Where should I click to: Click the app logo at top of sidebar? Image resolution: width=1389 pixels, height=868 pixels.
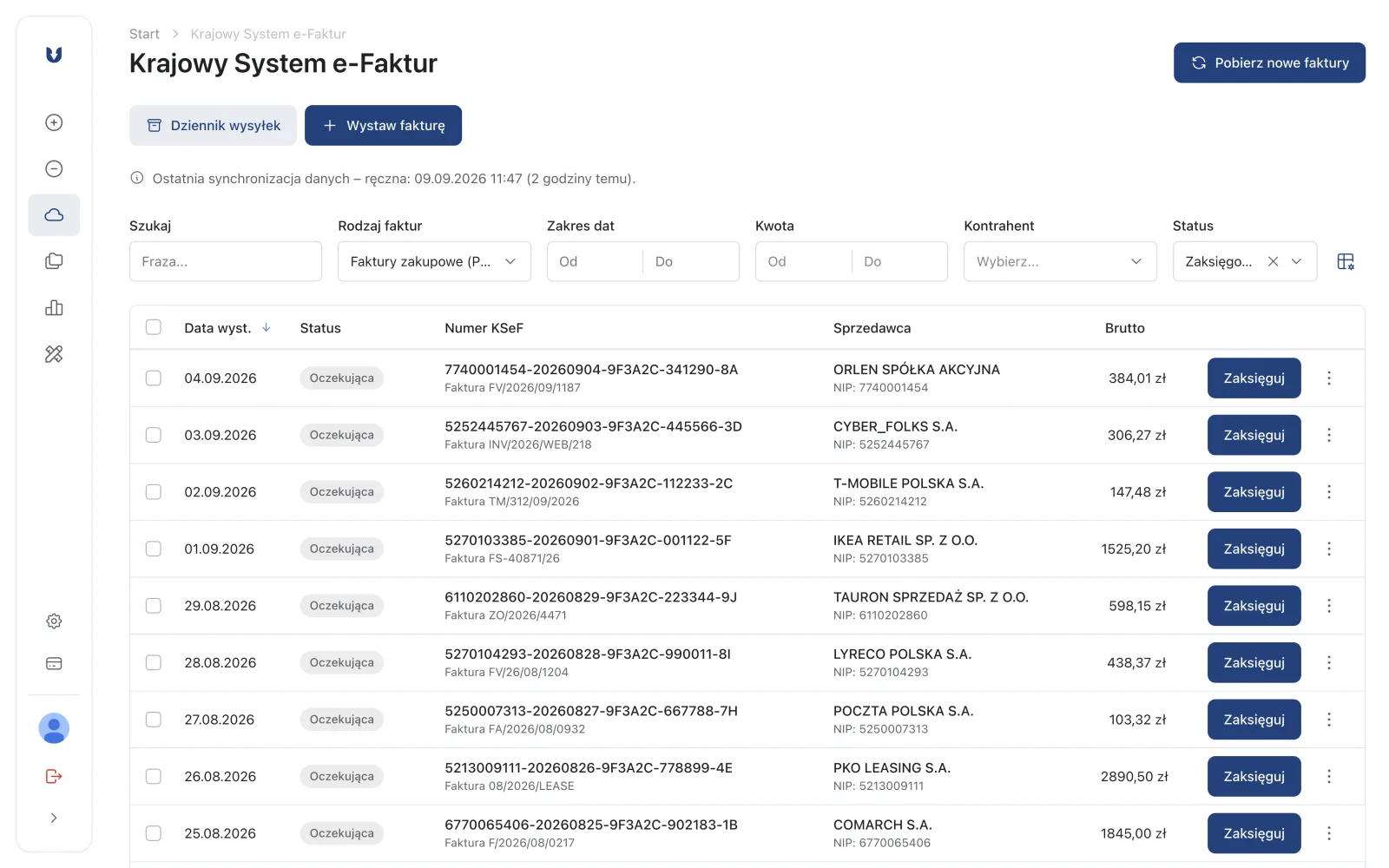click(54, 55)
